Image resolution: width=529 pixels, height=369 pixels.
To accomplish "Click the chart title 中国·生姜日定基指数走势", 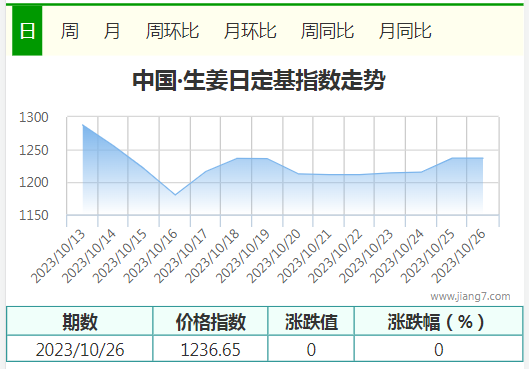I will (x=259, y=80).
